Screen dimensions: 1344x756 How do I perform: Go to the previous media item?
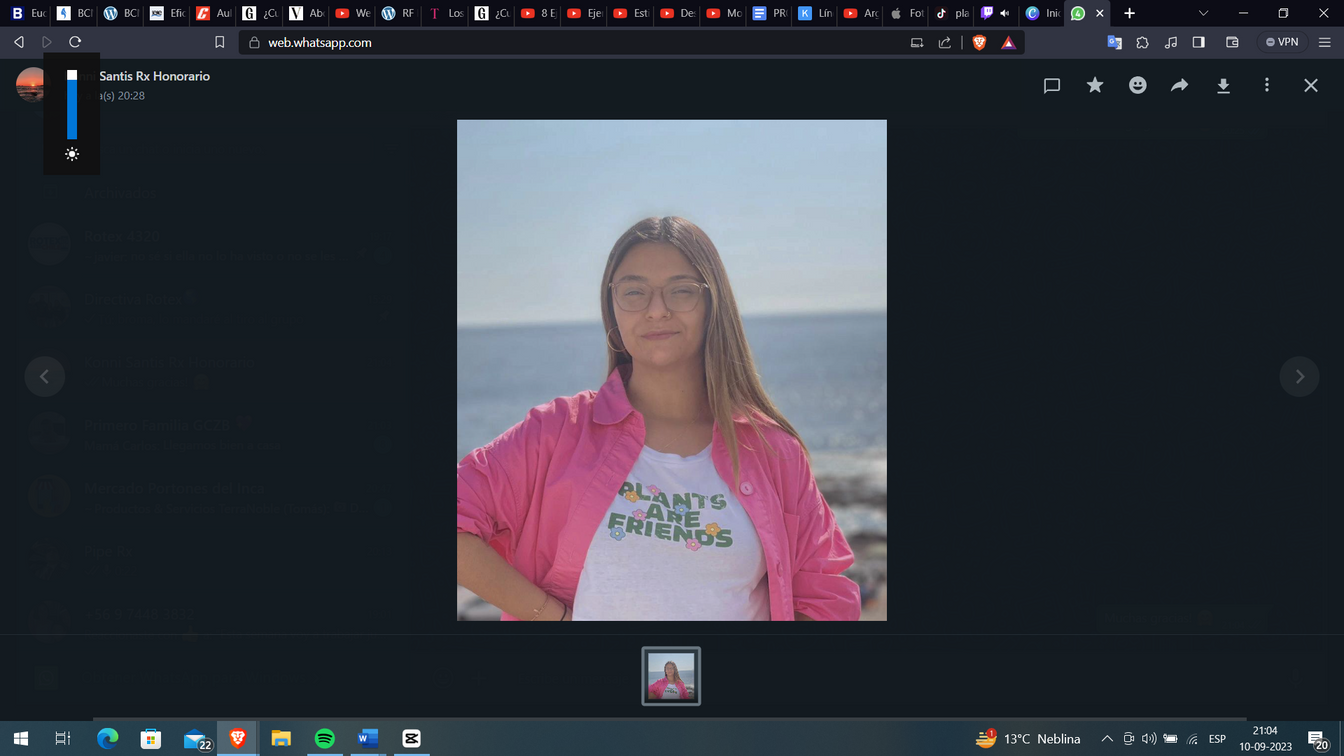44,377
